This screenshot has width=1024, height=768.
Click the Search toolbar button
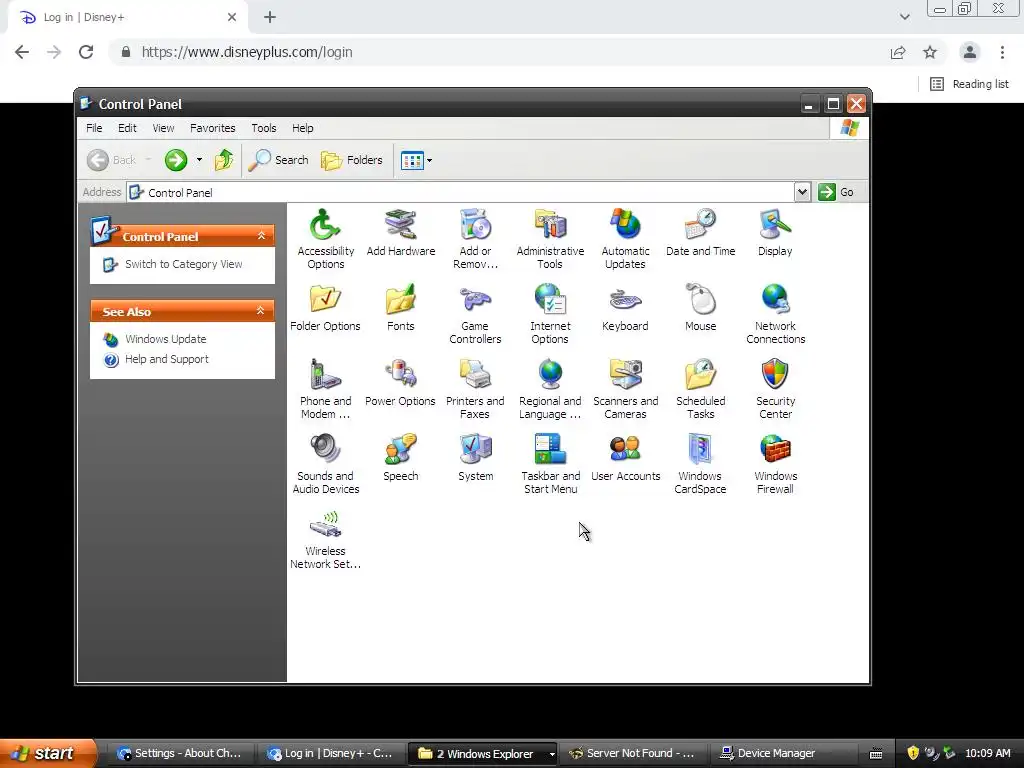click(278, 160)
